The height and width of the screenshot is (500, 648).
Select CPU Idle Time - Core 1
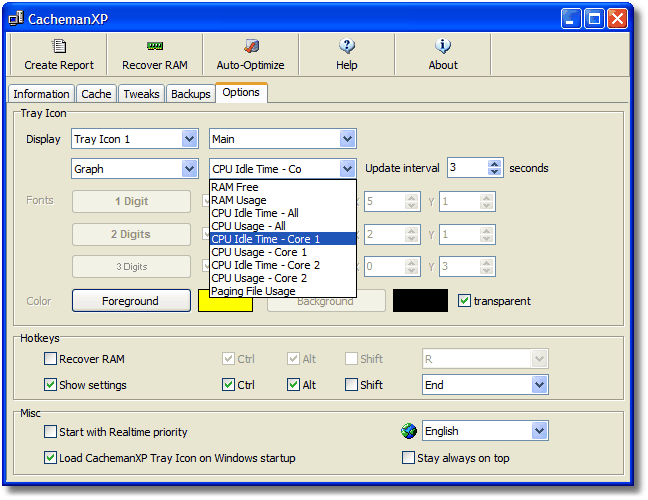tap(283, 239)
